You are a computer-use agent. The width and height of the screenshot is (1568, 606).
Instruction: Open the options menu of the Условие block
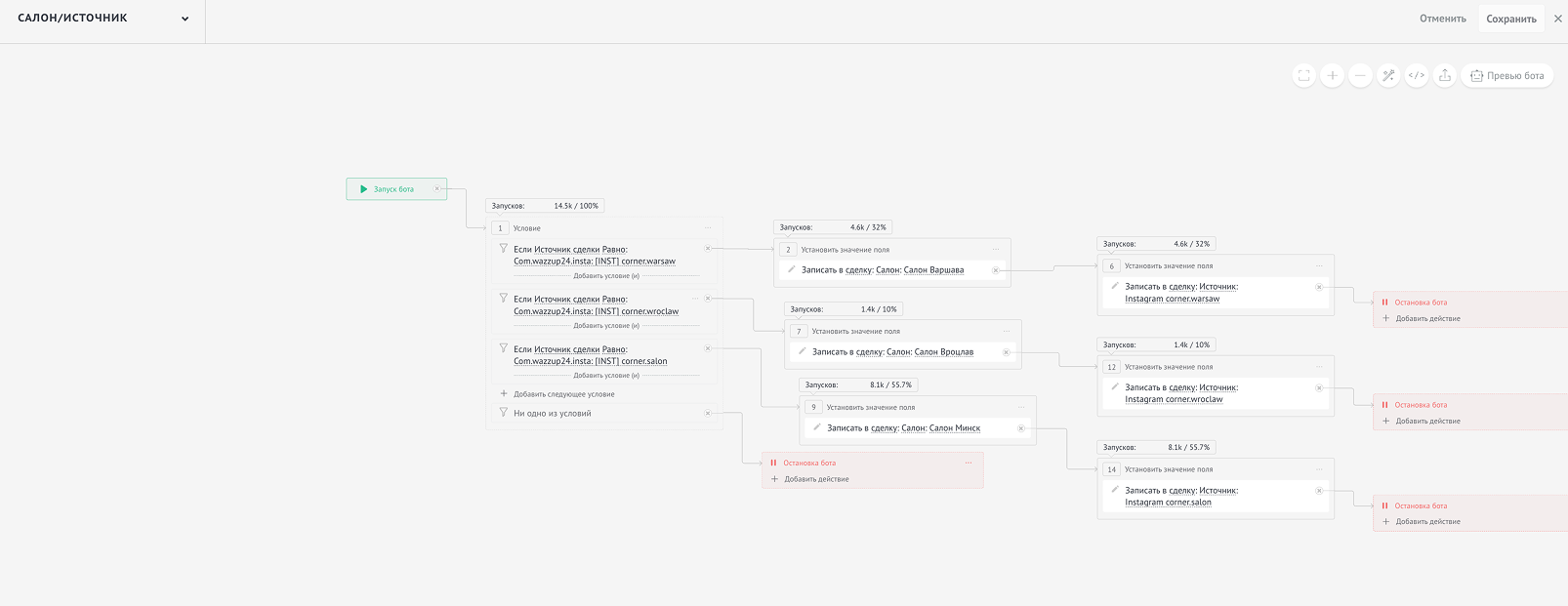pos(709,228)
